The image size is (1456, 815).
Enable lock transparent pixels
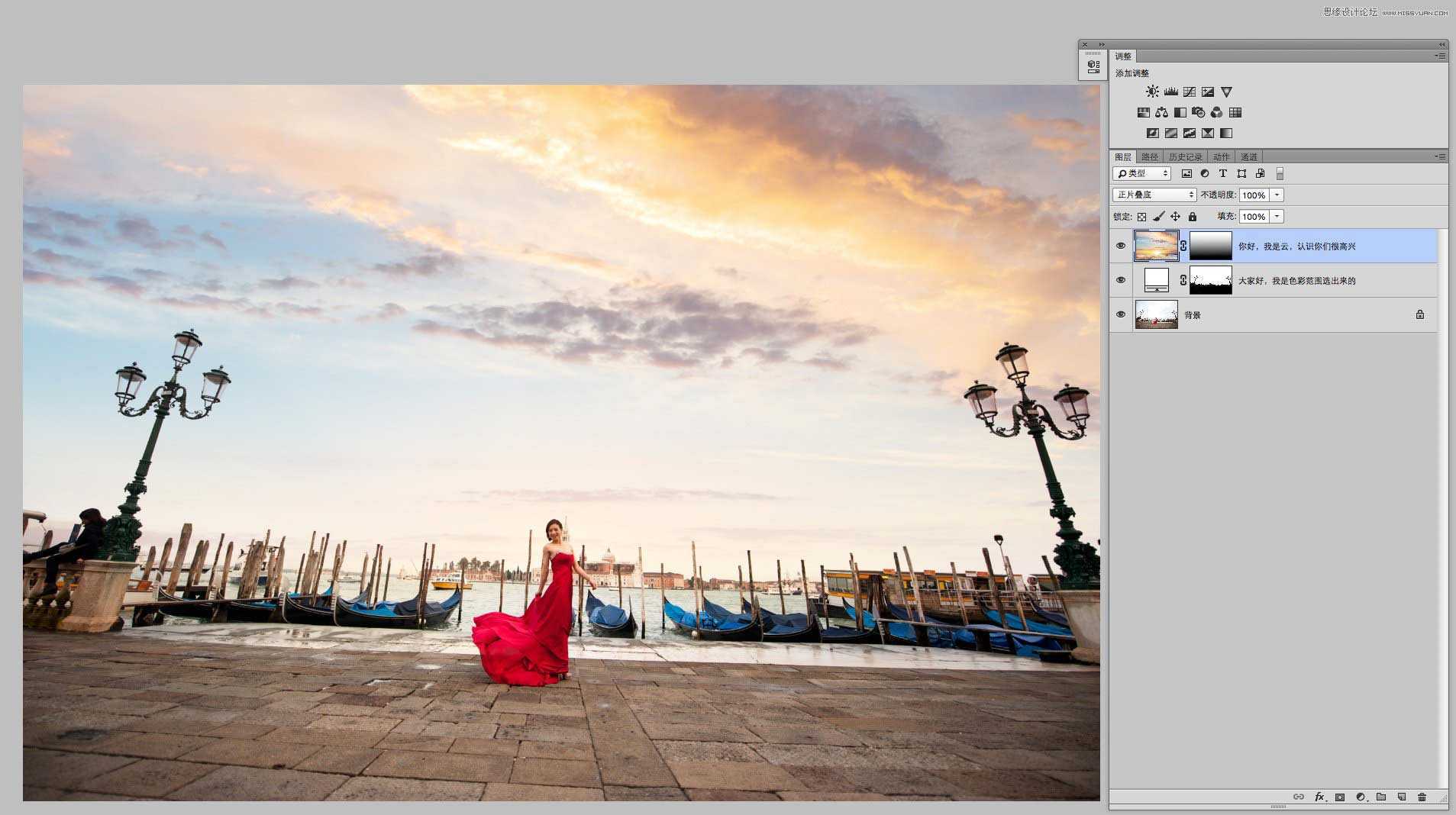point(1141,216)
